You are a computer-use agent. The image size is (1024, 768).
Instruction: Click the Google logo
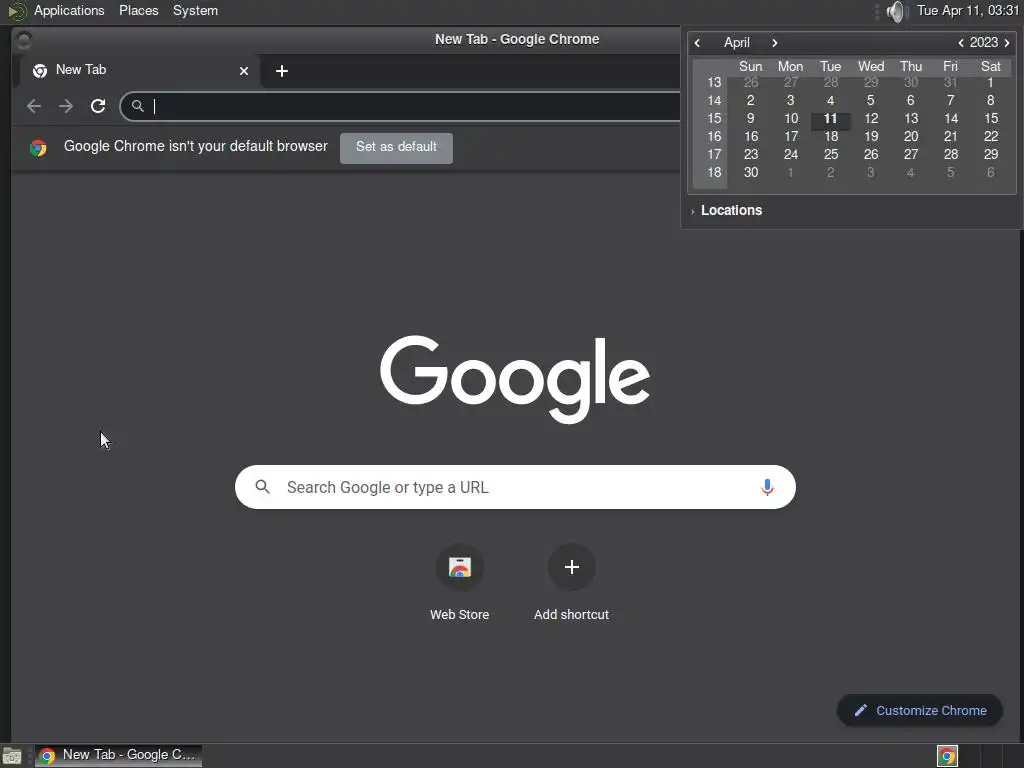515,379
